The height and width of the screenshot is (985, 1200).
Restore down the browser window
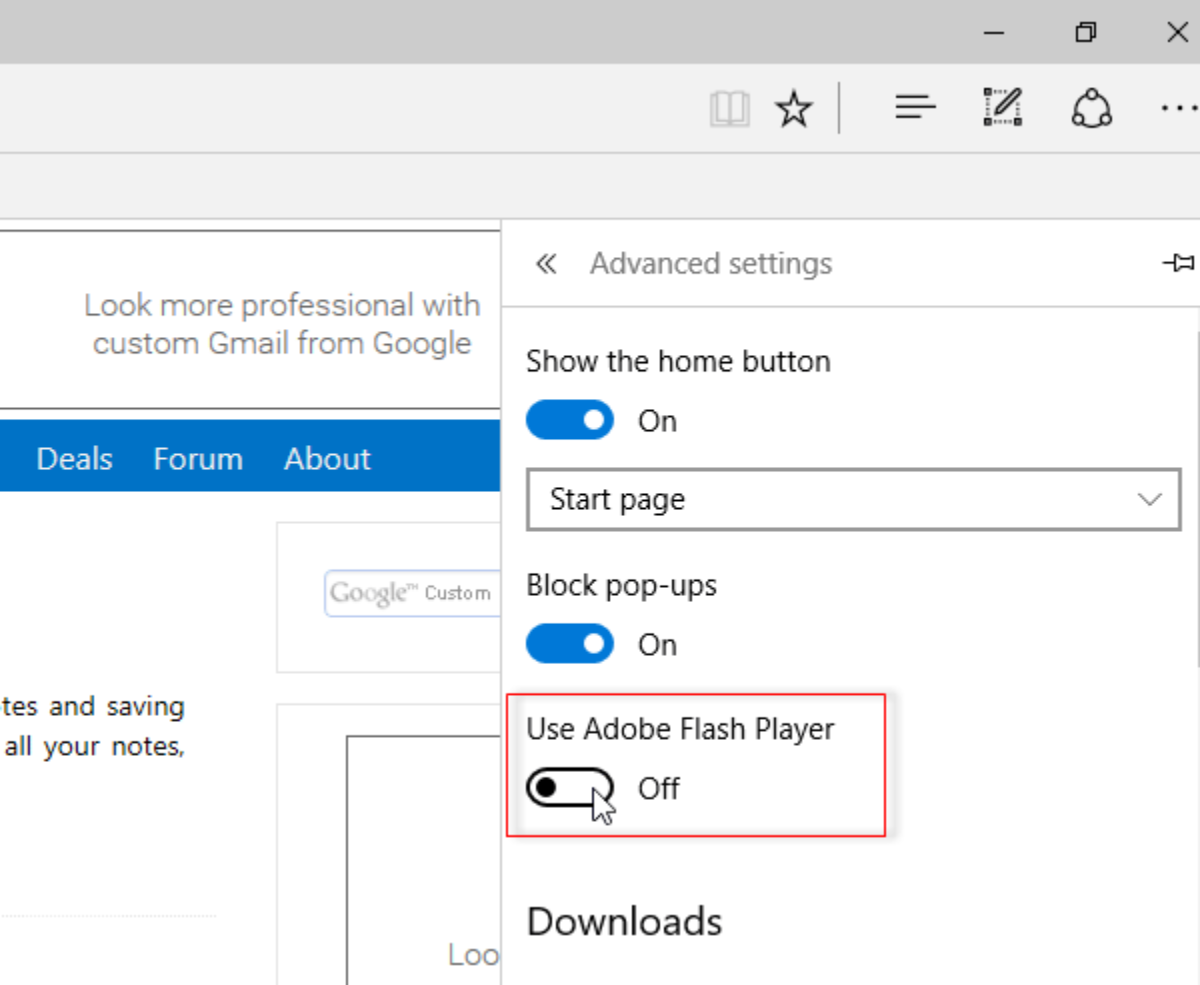(x=1085, y=32)
